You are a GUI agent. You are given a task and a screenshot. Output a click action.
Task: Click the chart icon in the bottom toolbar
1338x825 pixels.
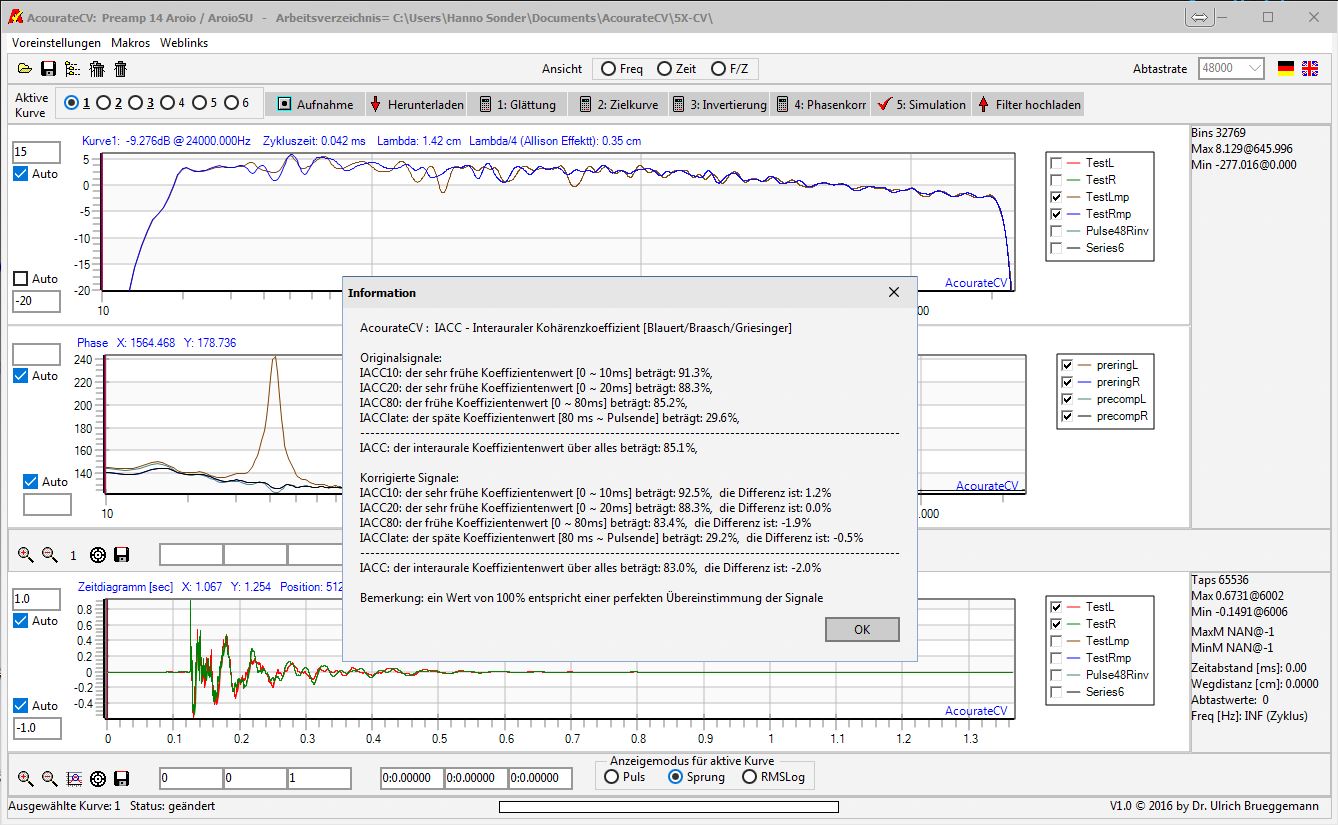click(x=73, y=778)
